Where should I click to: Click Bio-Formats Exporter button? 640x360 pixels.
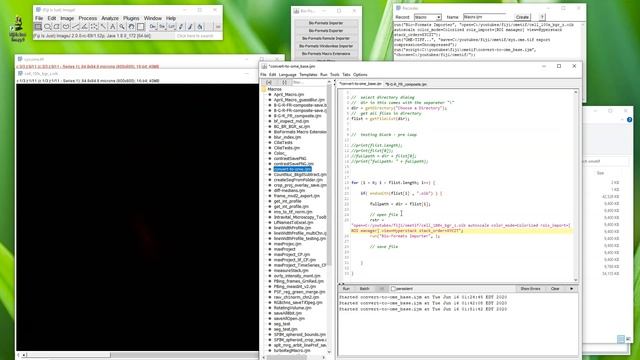(326, 31)
